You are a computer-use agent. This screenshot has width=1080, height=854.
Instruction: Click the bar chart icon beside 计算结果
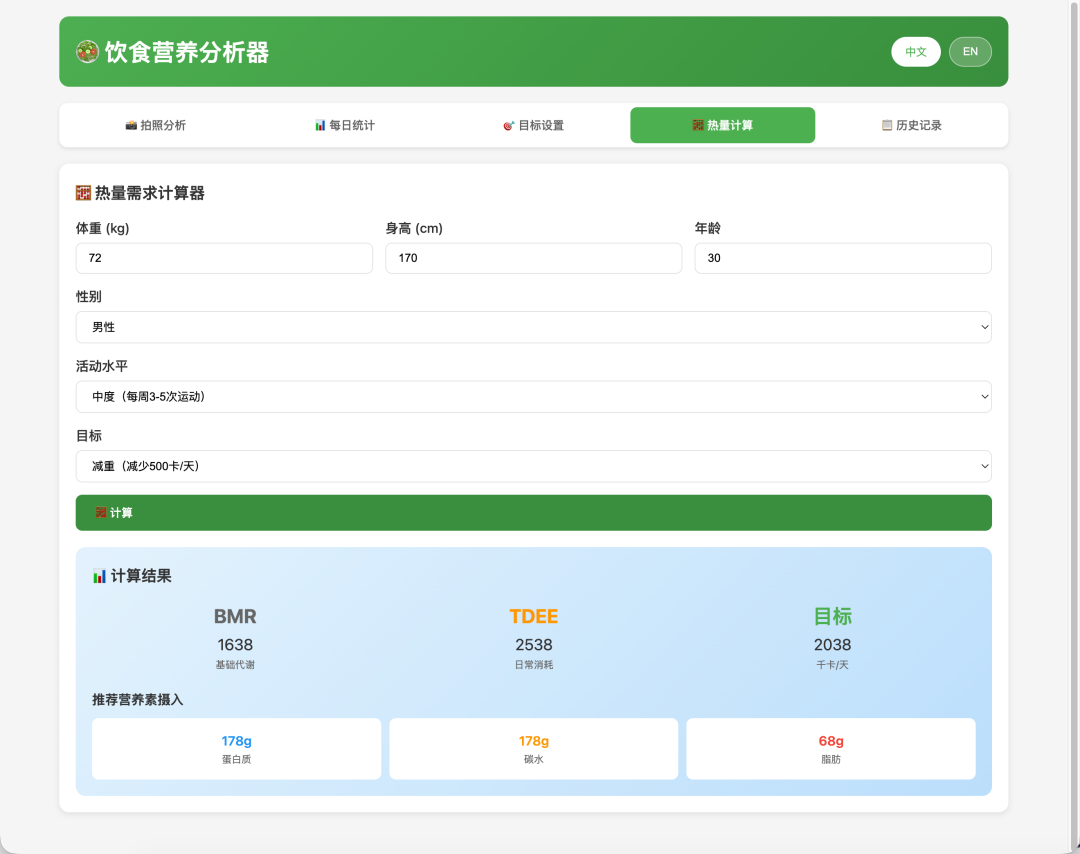(x=97, y=575)
